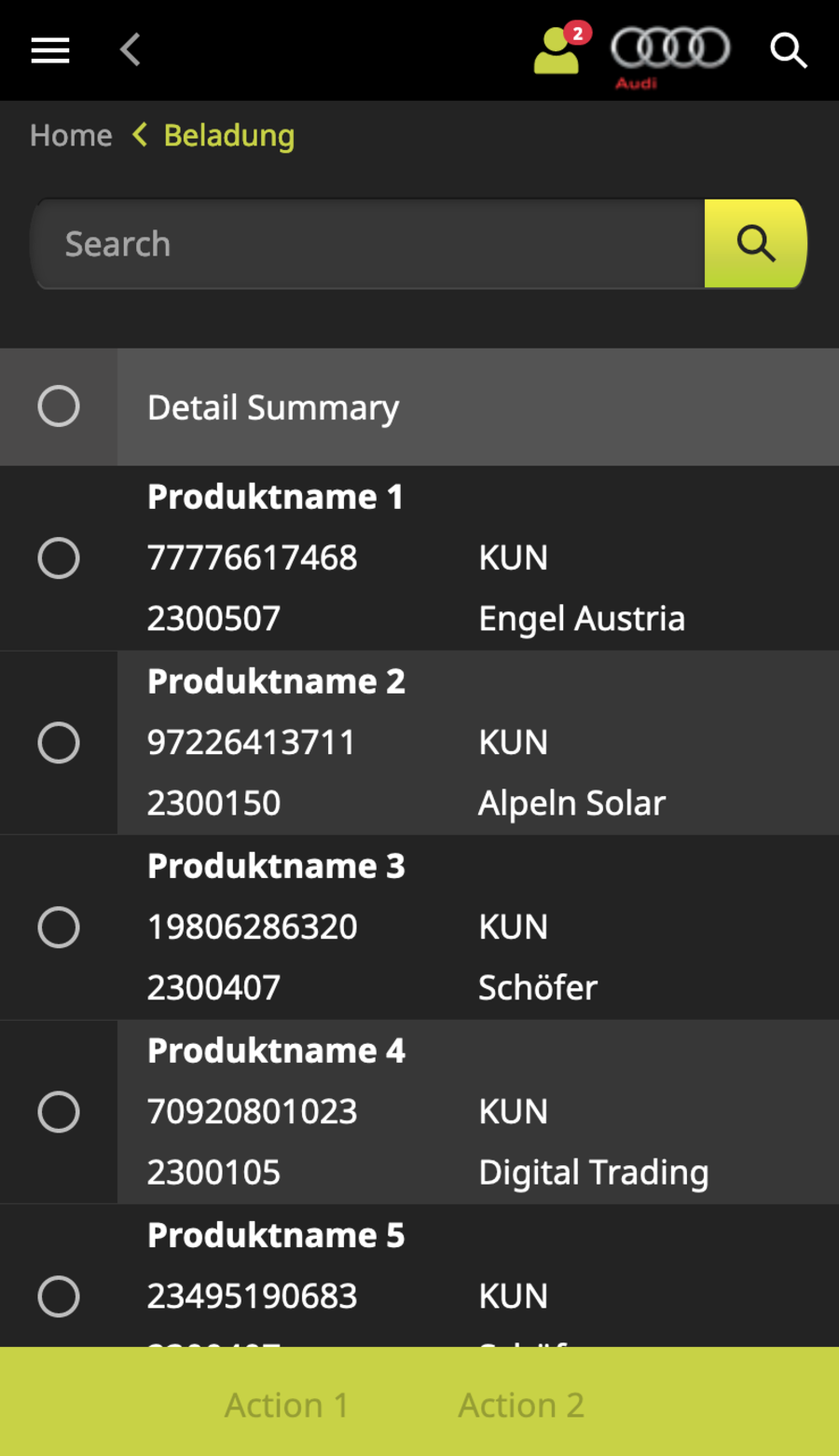Select radio button for Produktname 5
The height and width of the screenshot is (1456, 839).
click(59, 1296)
